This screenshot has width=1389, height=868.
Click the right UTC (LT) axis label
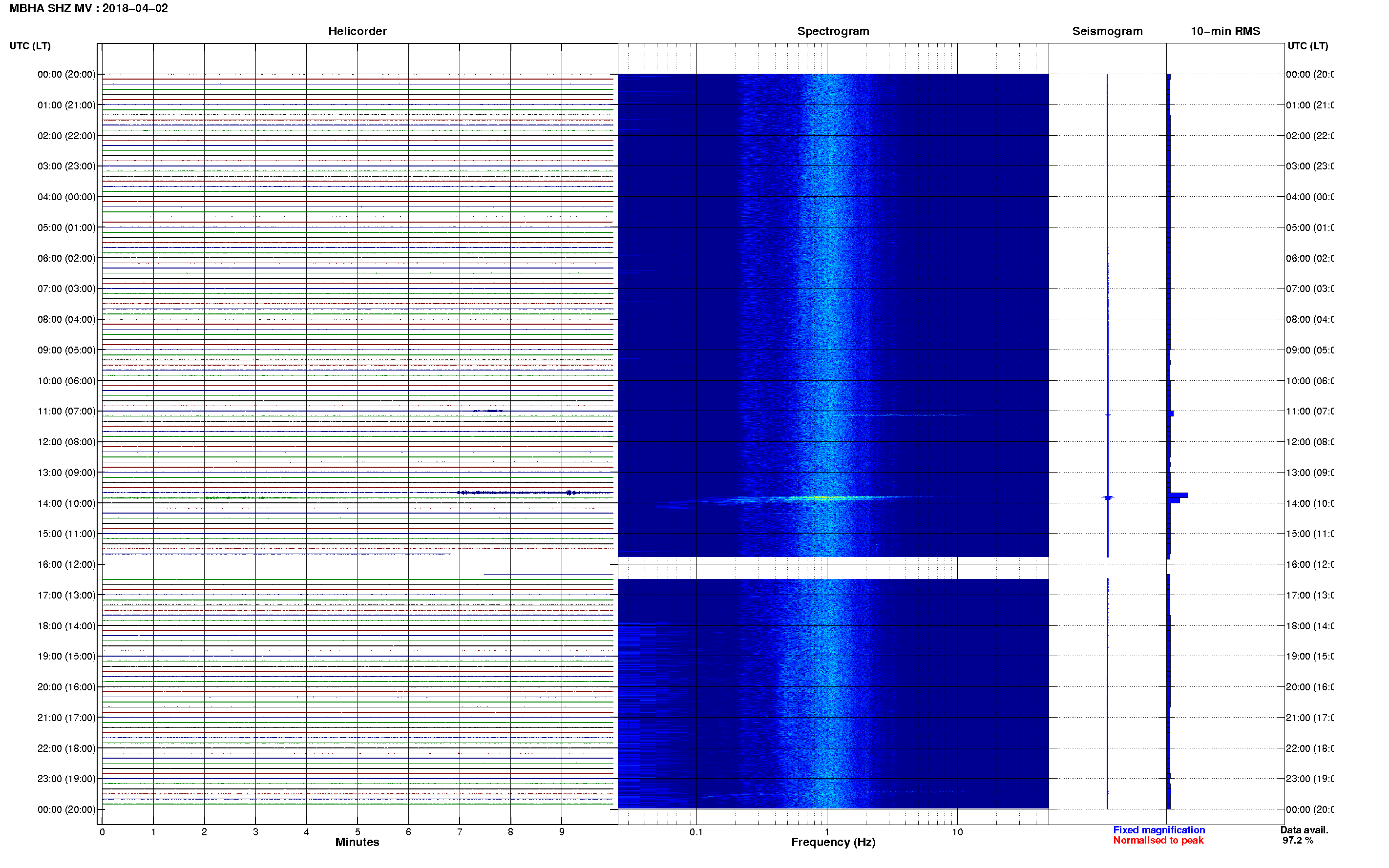1307,46
